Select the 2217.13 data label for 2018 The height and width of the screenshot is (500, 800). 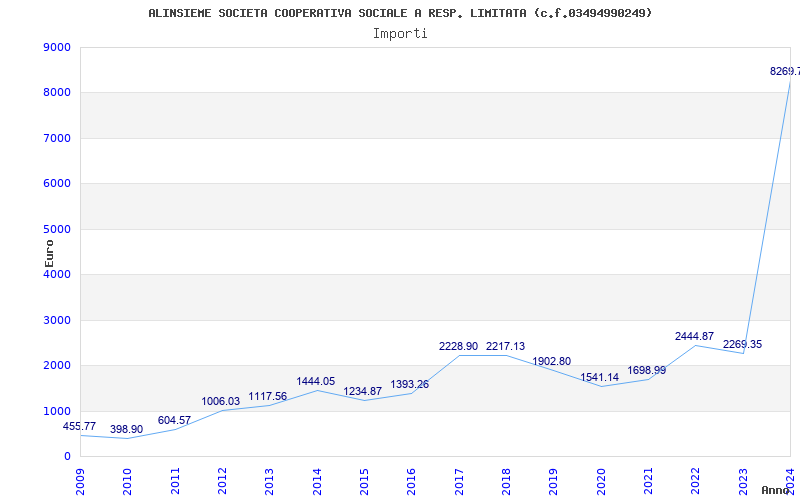(505, 346)
